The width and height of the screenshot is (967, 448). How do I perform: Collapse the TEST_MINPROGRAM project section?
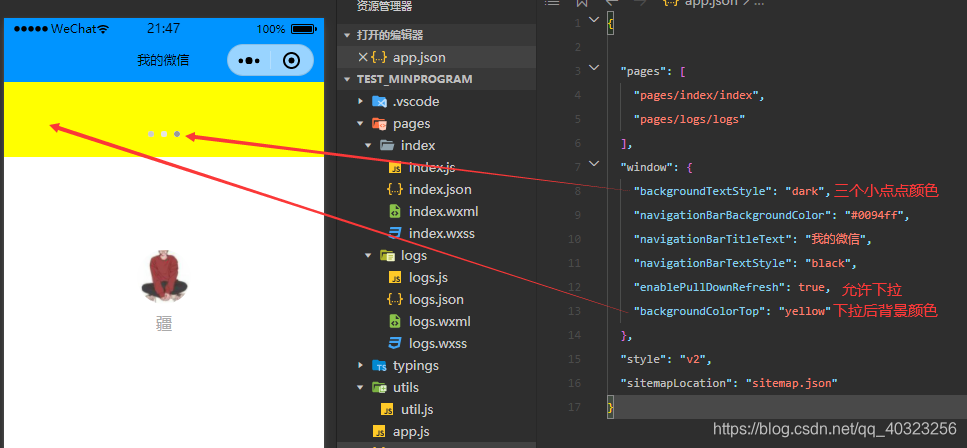pos(347,80)
